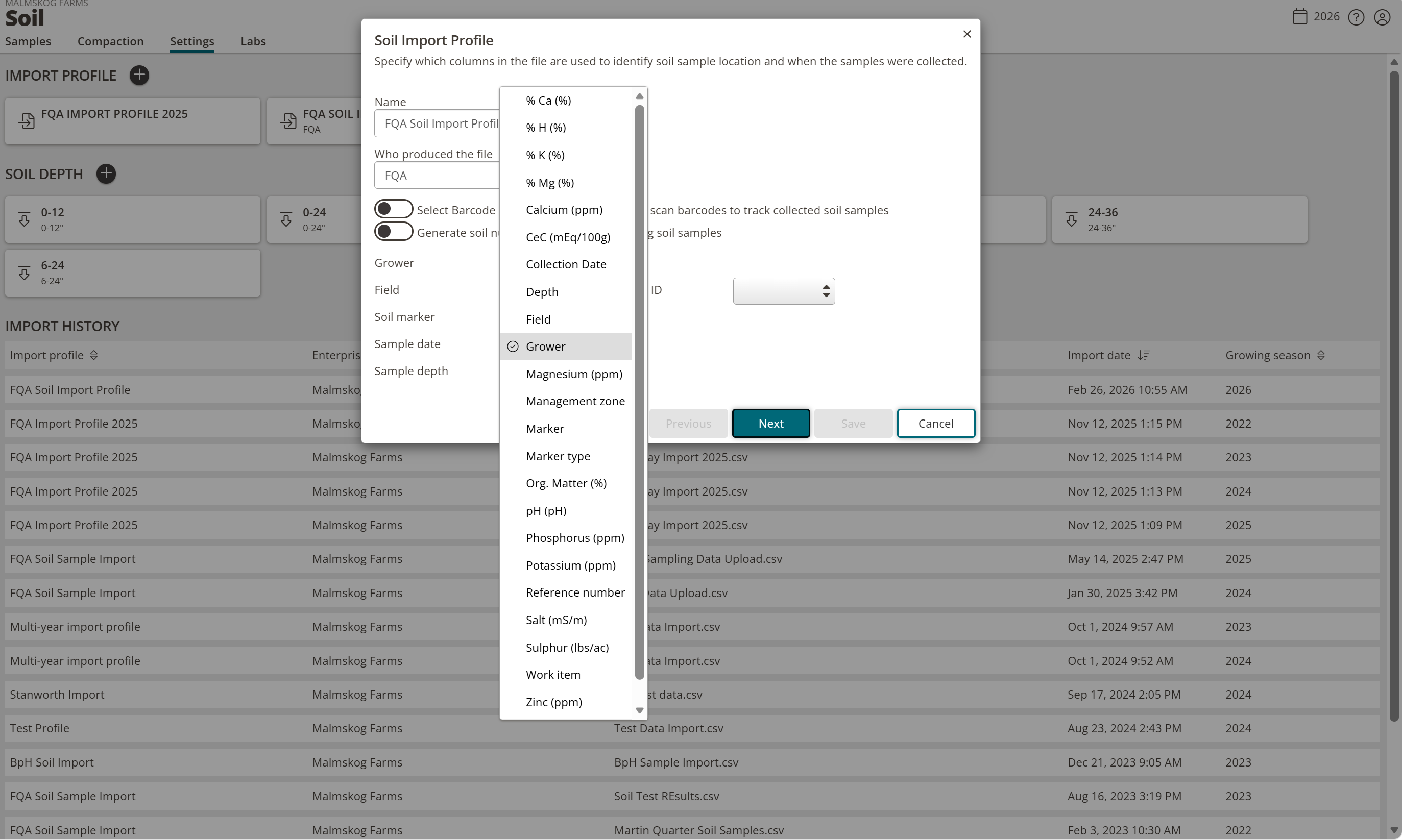Viewport: 1402px width, 840px height.
Task: Switch to the Samples tab
Action: click(x=28, y=41)
